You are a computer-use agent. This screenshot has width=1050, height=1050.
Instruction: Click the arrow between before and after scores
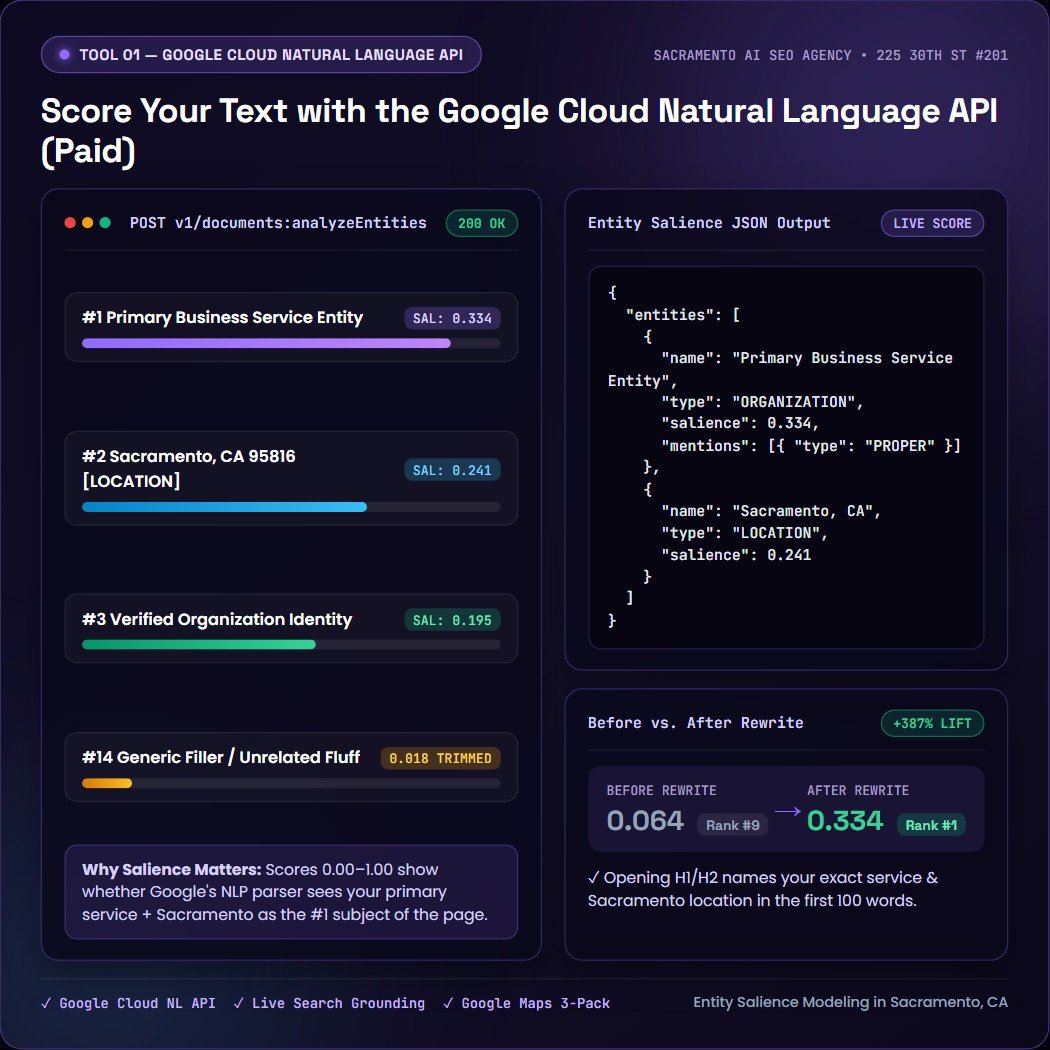(788, 811)
